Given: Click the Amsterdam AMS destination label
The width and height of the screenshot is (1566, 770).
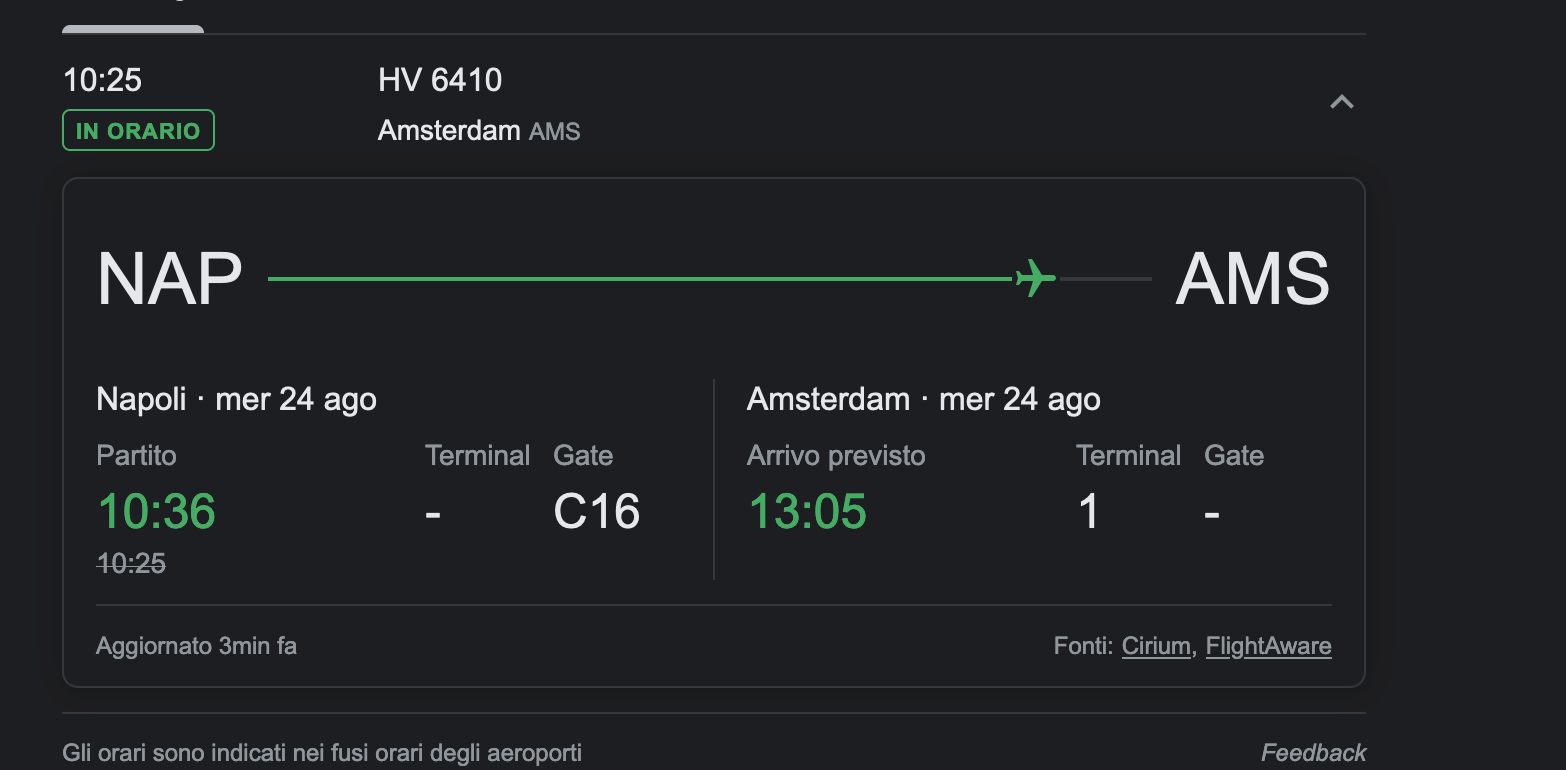Looking at the screenshot, I should pos(479,131).
